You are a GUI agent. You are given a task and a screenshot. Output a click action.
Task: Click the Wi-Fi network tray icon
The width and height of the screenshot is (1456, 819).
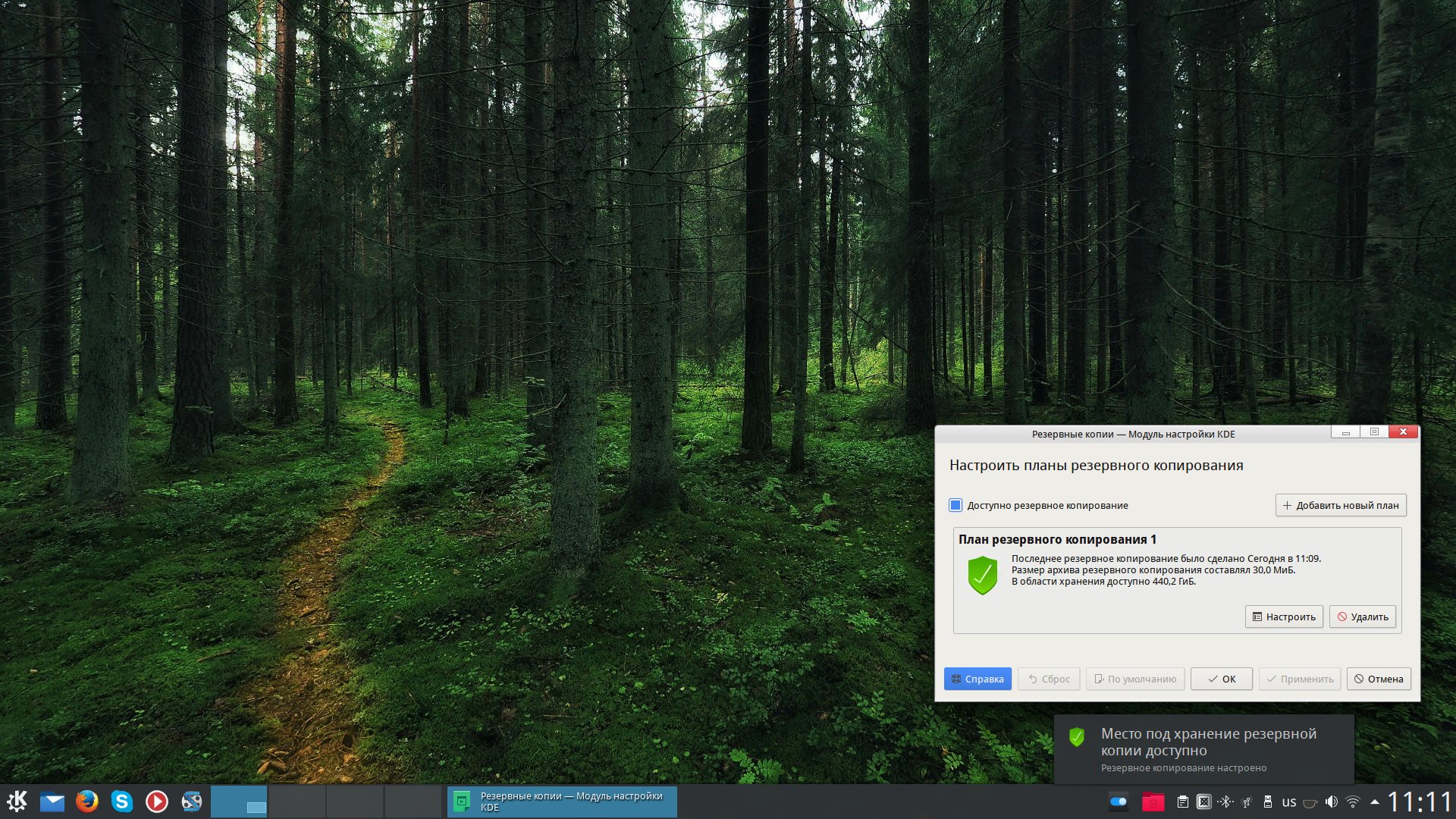tap(1353, 802)
